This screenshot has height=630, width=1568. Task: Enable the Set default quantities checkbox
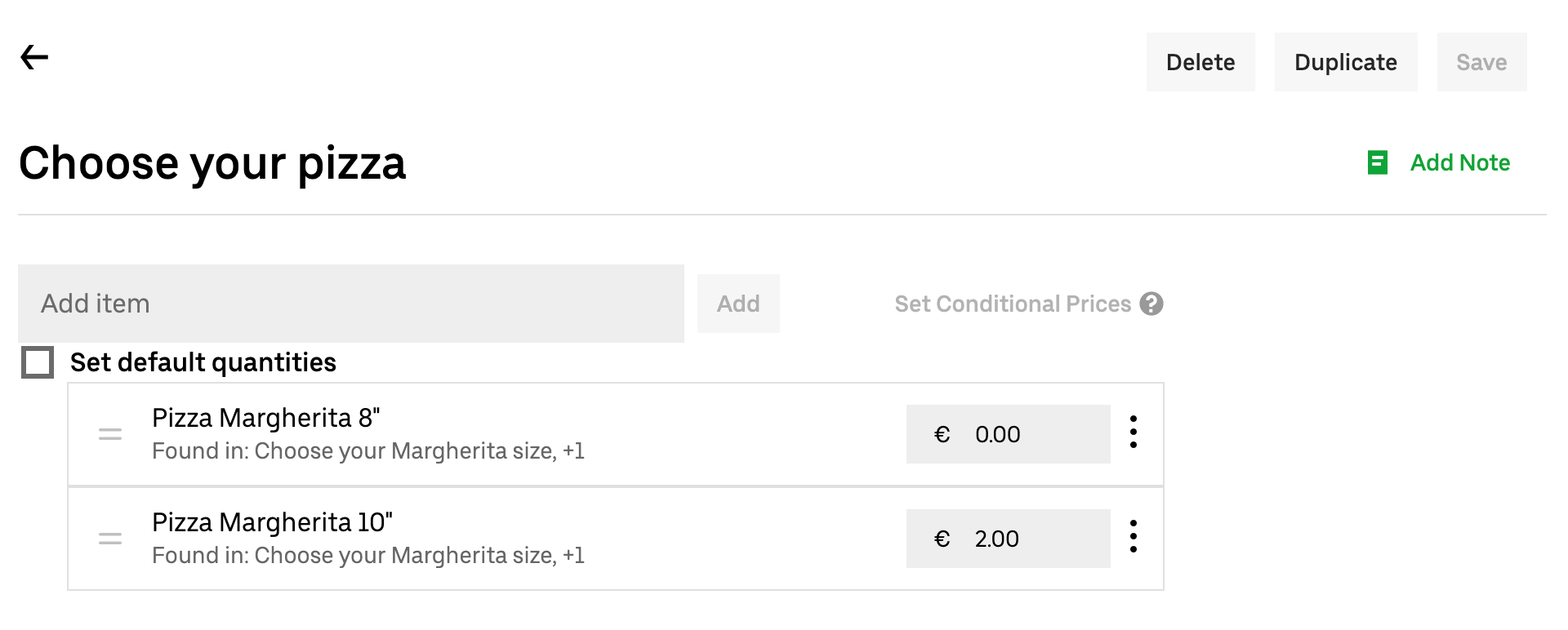coord(38,362)
